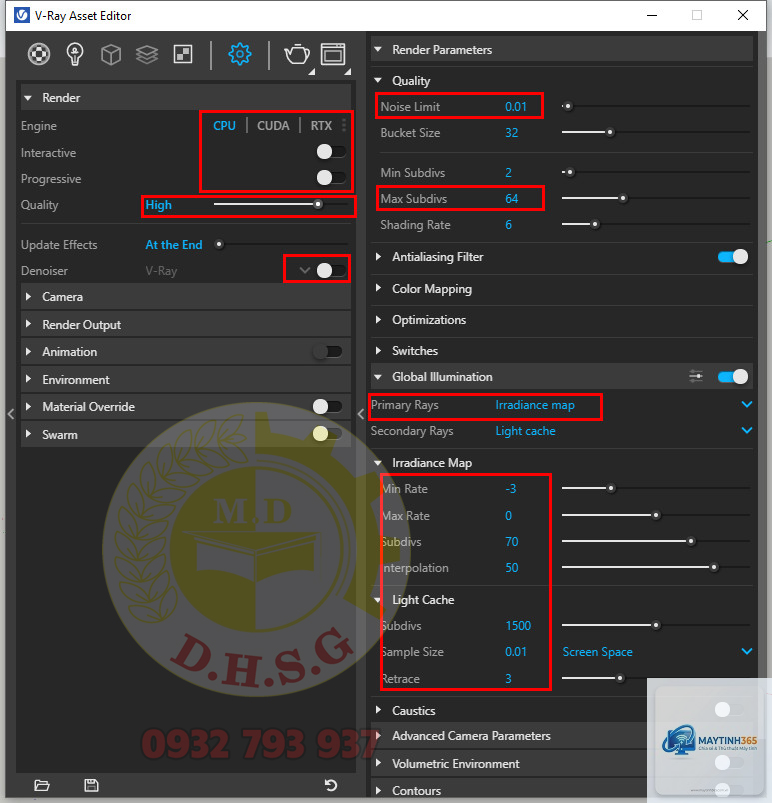This screenshot has height=803, width=772.
Task: Click the Open folder icon at bottom
Action: (41, 785)
